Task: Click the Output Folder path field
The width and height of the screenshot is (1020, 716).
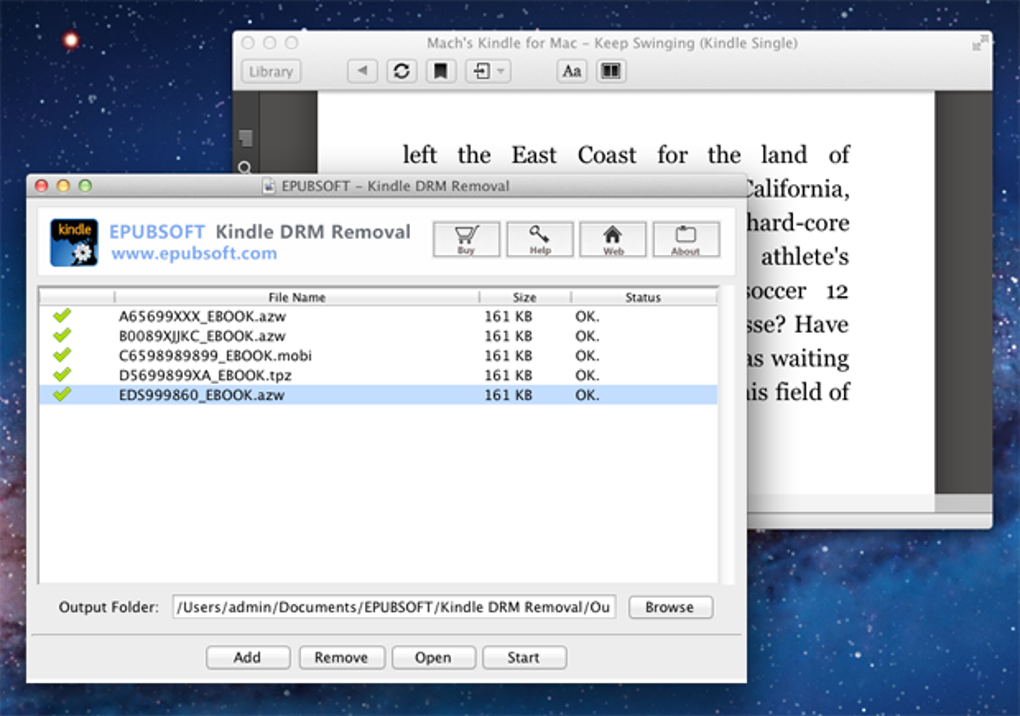Action: pos(393,607)
